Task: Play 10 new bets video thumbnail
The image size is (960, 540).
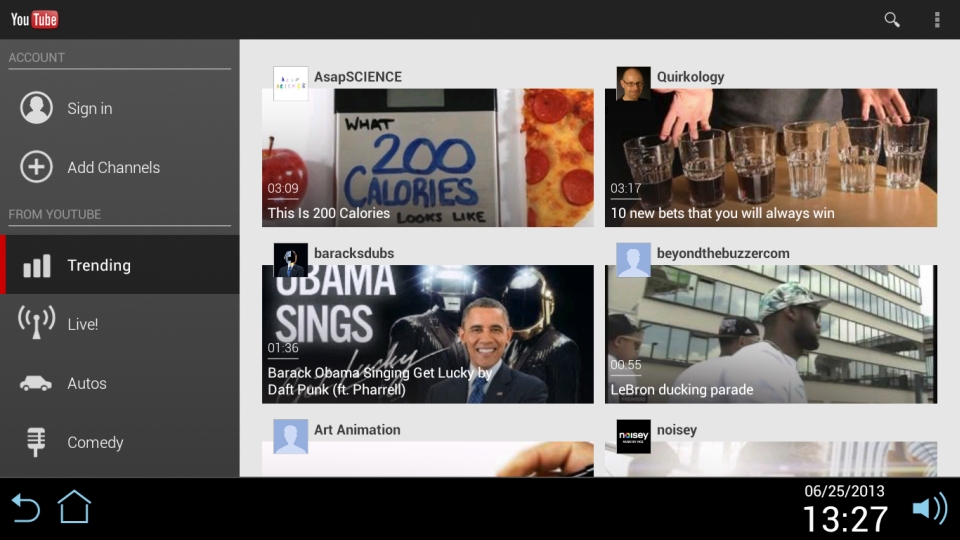Action: (771, 157)
